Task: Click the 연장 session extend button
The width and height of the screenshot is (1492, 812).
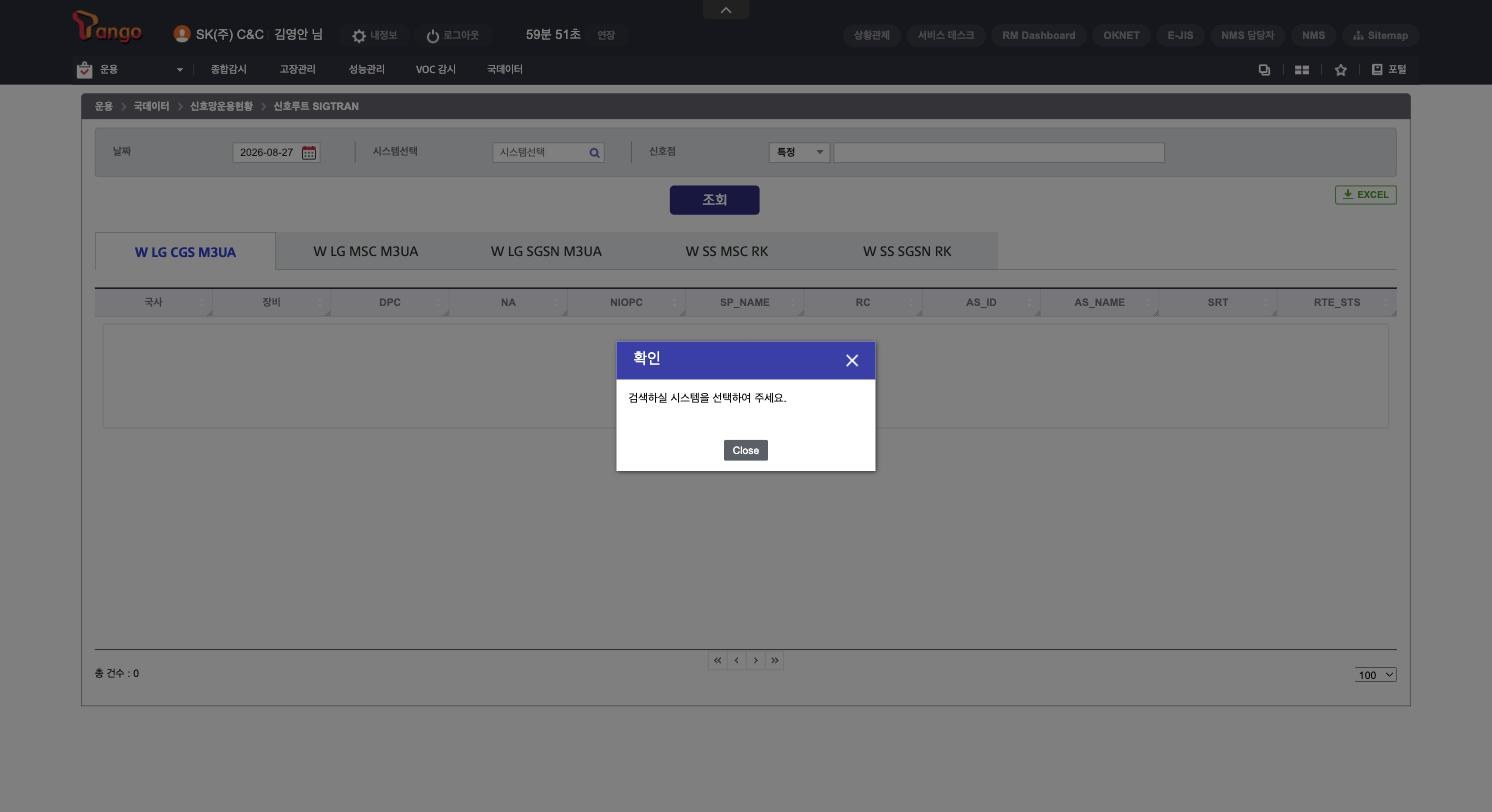Action: (x=606, y=35)
